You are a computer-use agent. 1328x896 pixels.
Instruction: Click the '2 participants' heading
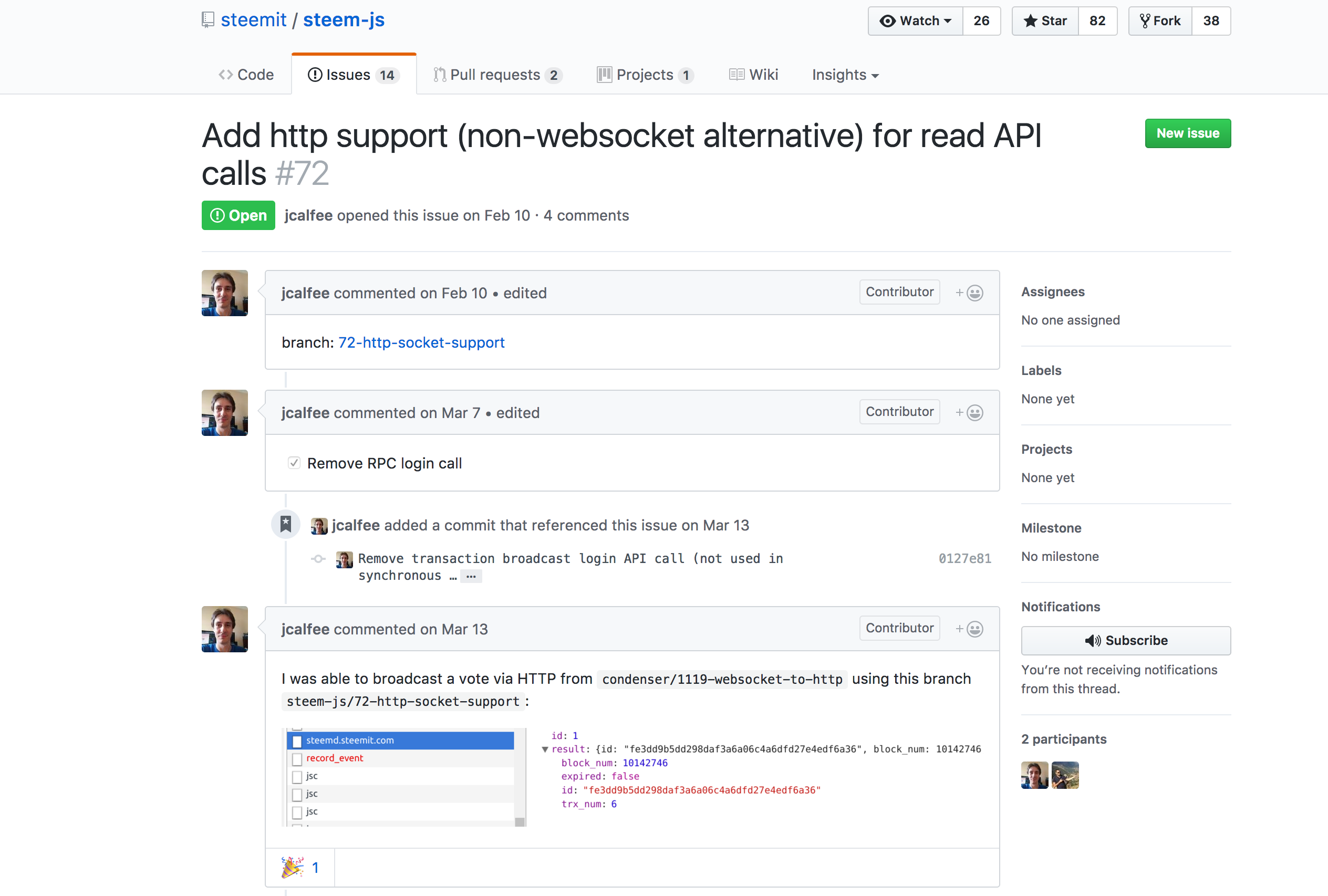(x=1064, y=739)
